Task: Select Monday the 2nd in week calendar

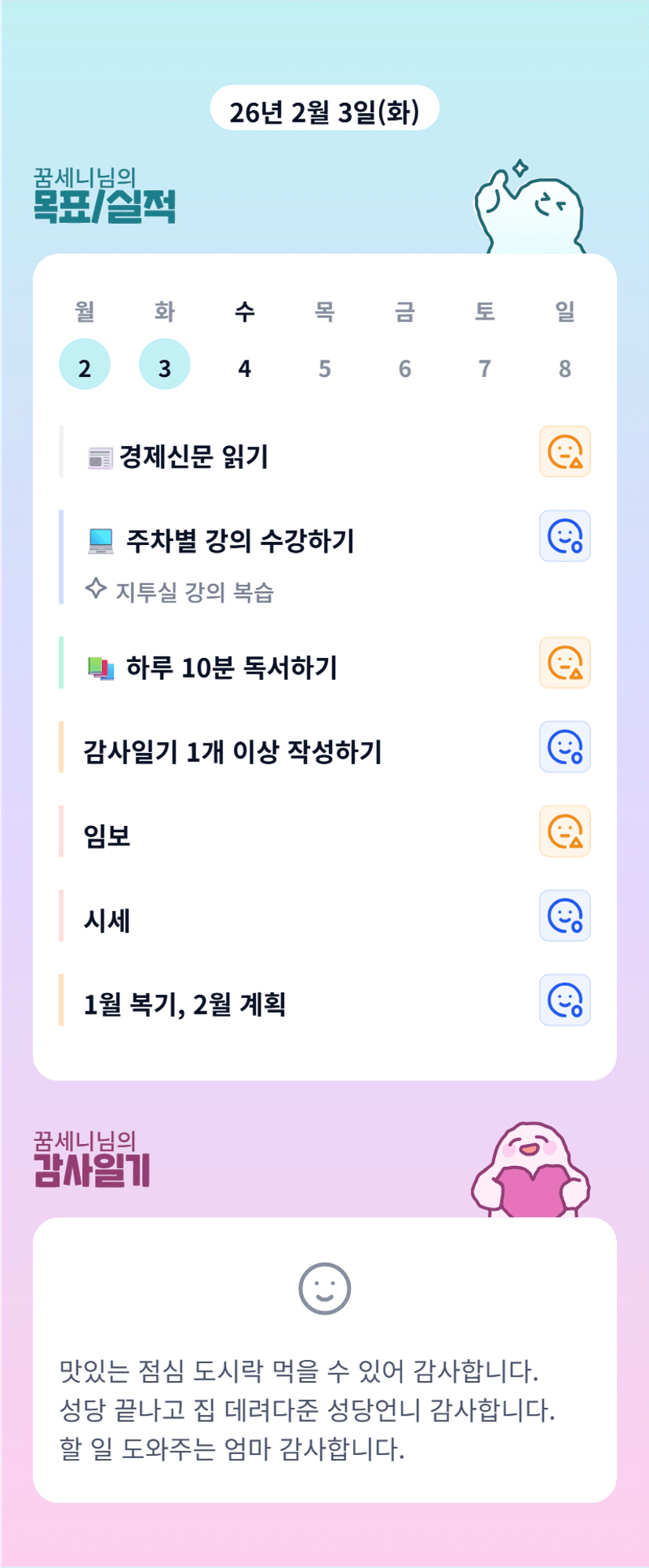Action: pyautogui.click(x=85, y=364)
